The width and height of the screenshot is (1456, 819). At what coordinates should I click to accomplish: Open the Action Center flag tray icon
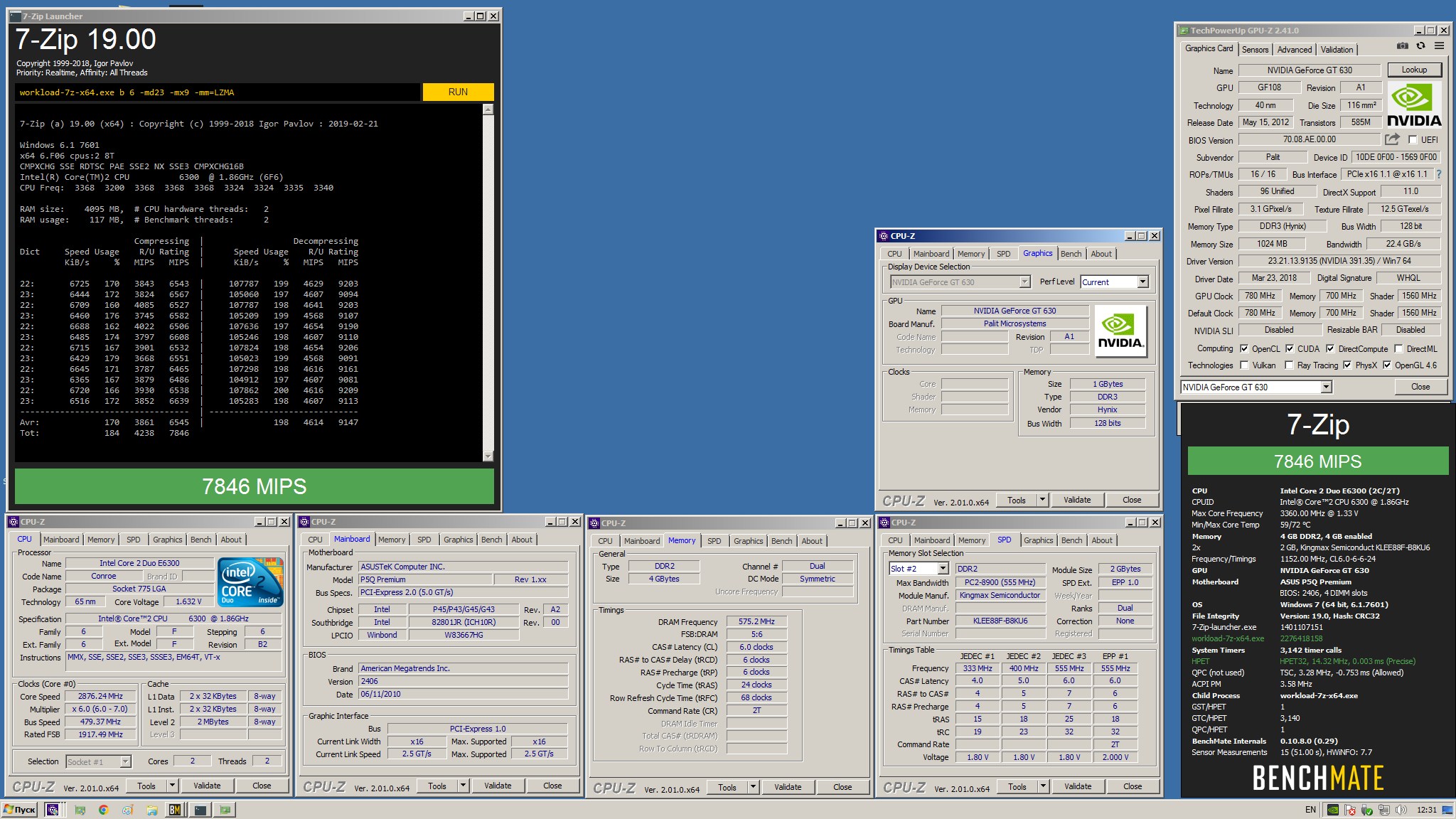coord(1350,810)
